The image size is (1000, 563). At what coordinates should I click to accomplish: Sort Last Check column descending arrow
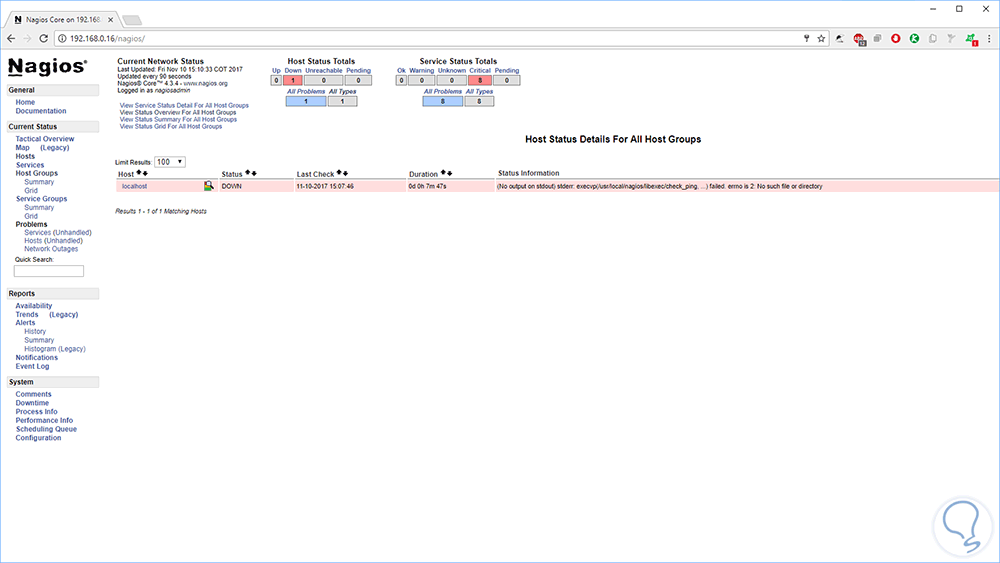point(346,173)
